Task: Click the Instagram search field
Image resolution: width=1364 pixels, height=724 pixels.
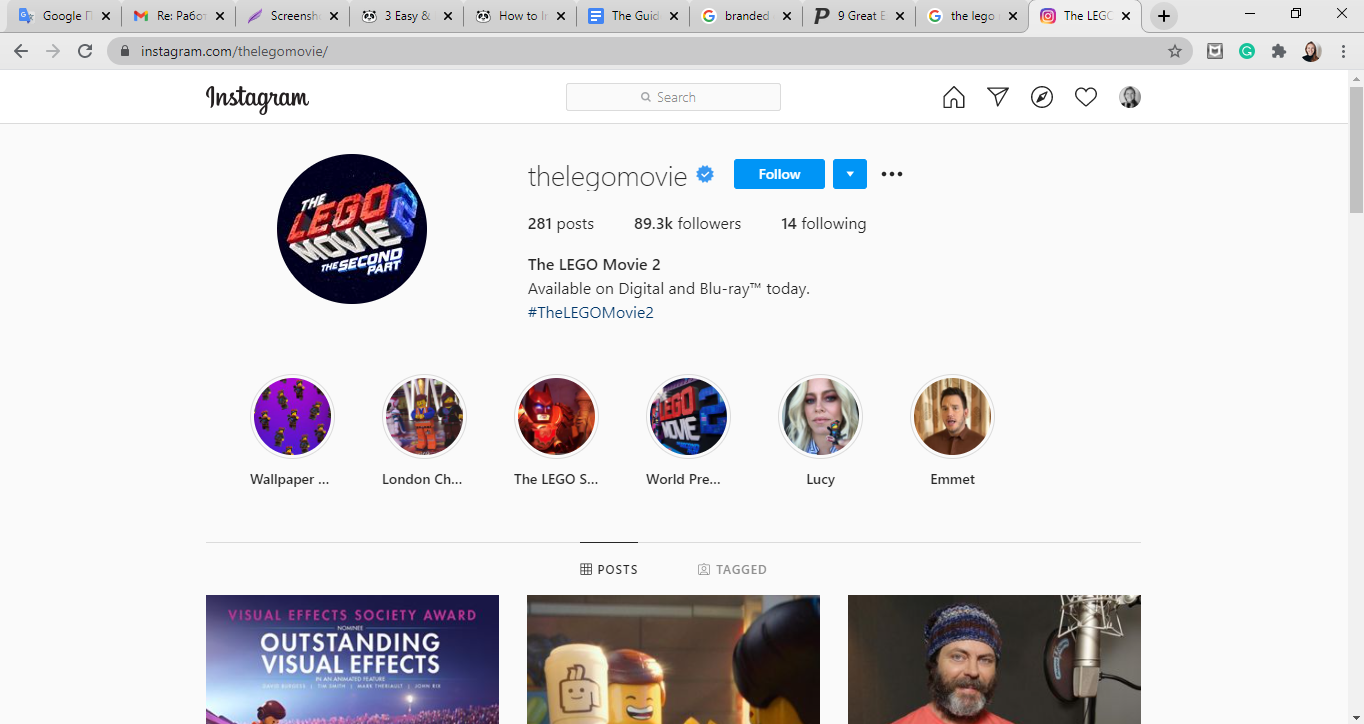Action: tap(673, 97)
